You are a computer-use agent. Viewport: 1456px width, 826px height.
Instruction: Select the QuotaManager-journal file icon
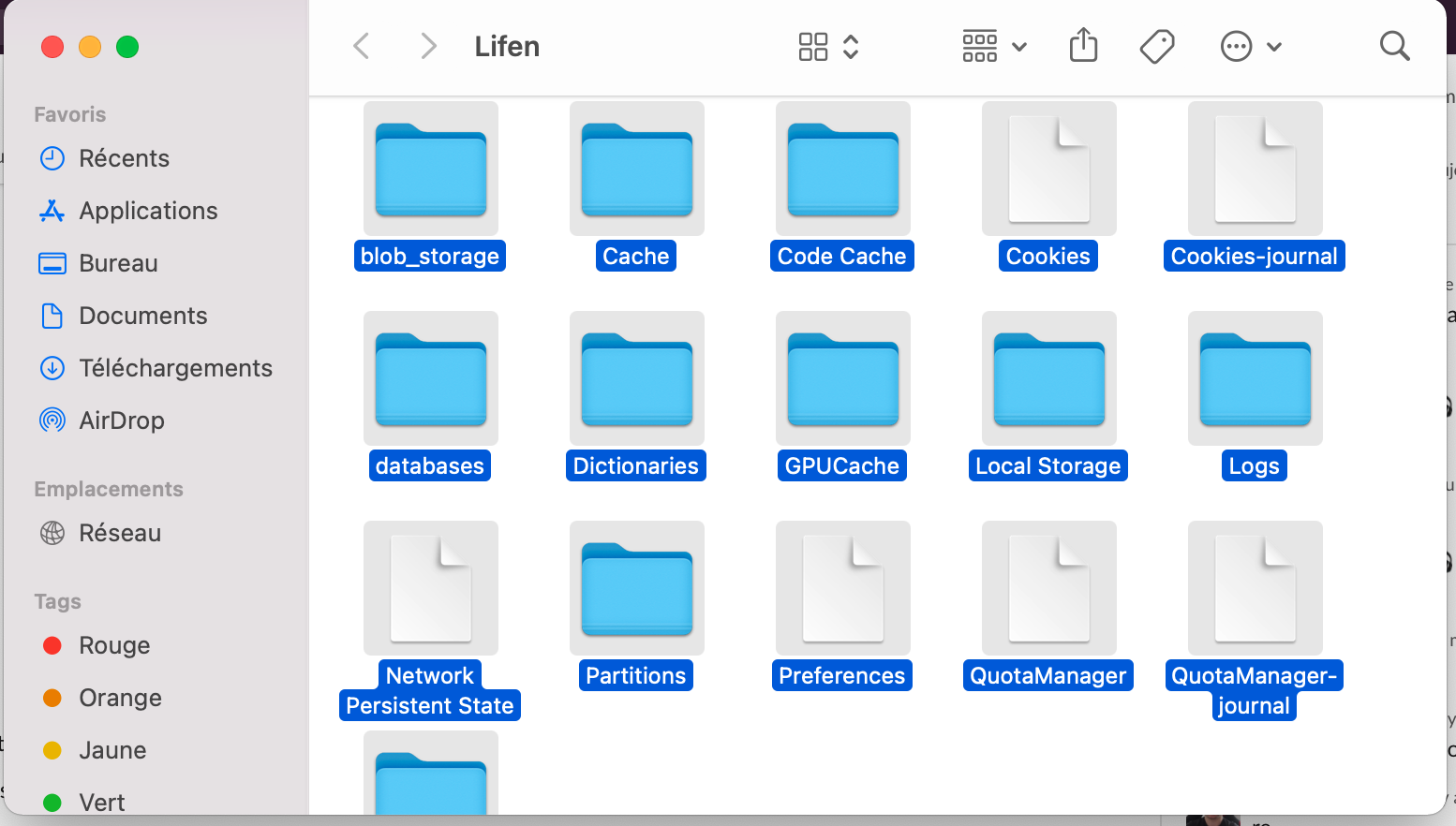[x=1255, y=589]
